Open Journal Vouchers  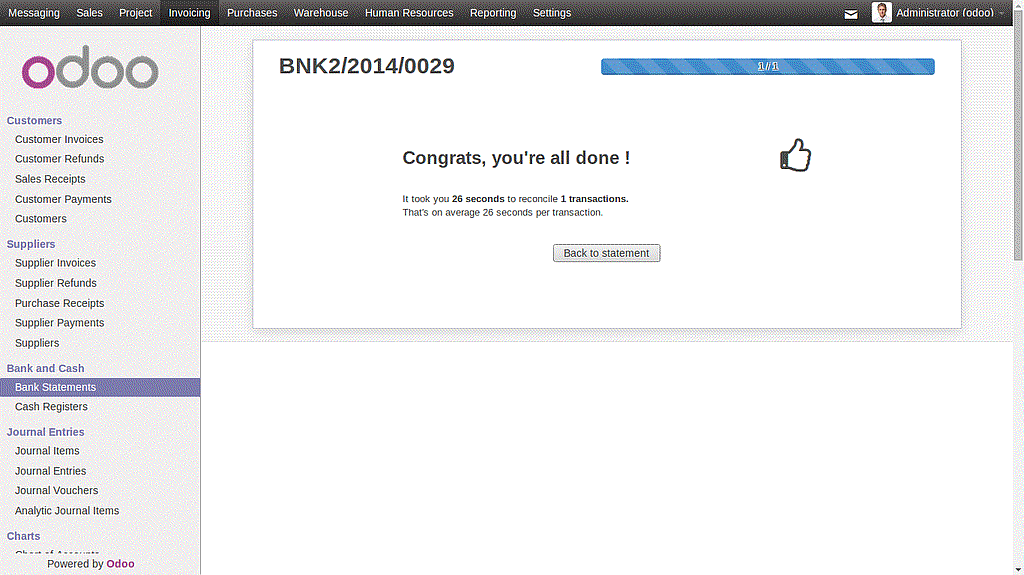tap(56, 490)
